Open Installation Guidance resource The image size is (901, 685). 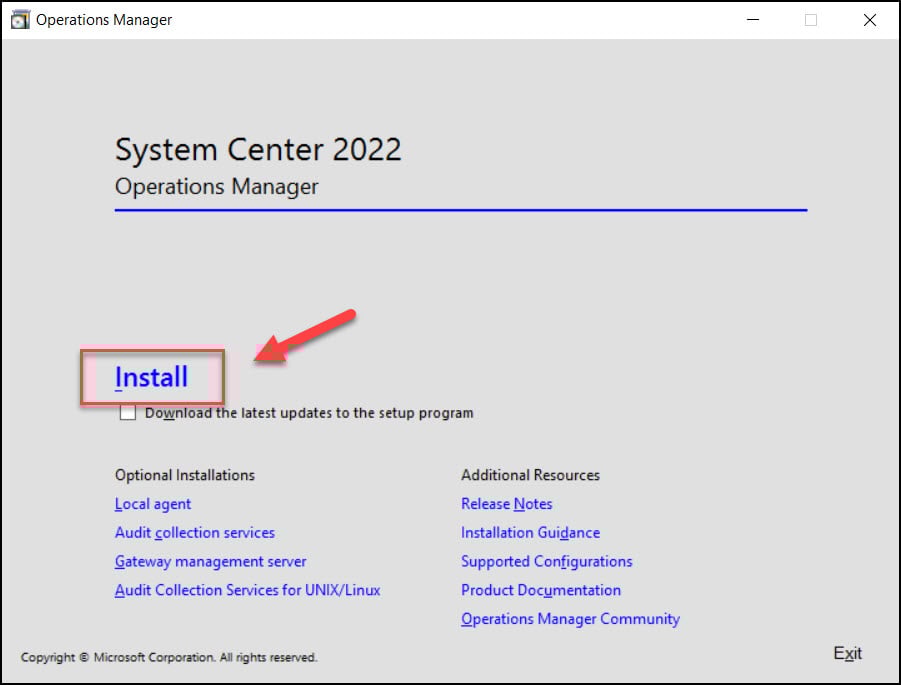(530, 533)
